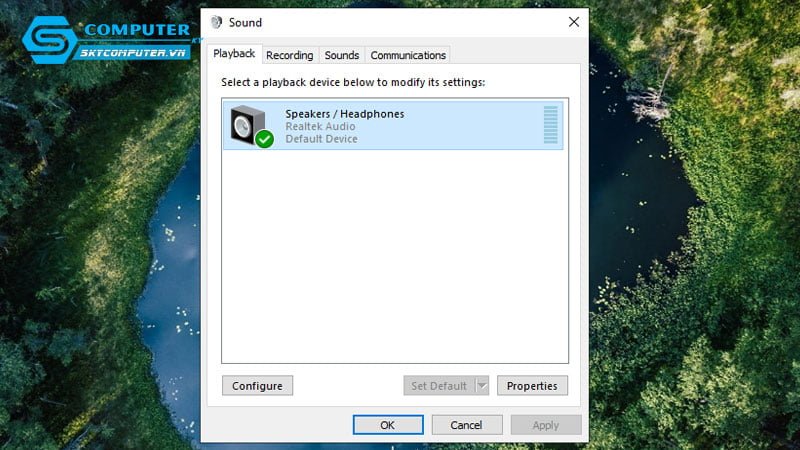This screenshot has height=450, width=800.
Task: Open Properties for the selected device
Action: point(532,386)
